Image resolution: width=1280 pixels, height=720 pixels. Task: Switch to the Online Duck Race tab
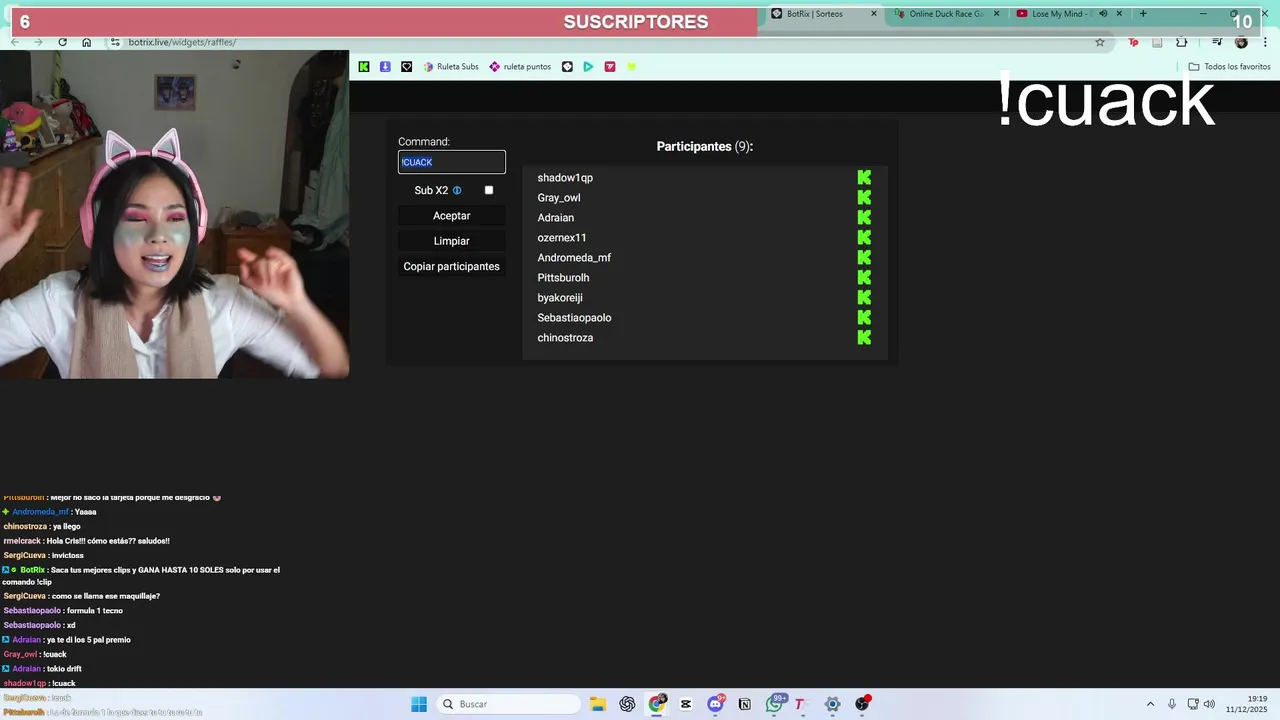point(946,14)
